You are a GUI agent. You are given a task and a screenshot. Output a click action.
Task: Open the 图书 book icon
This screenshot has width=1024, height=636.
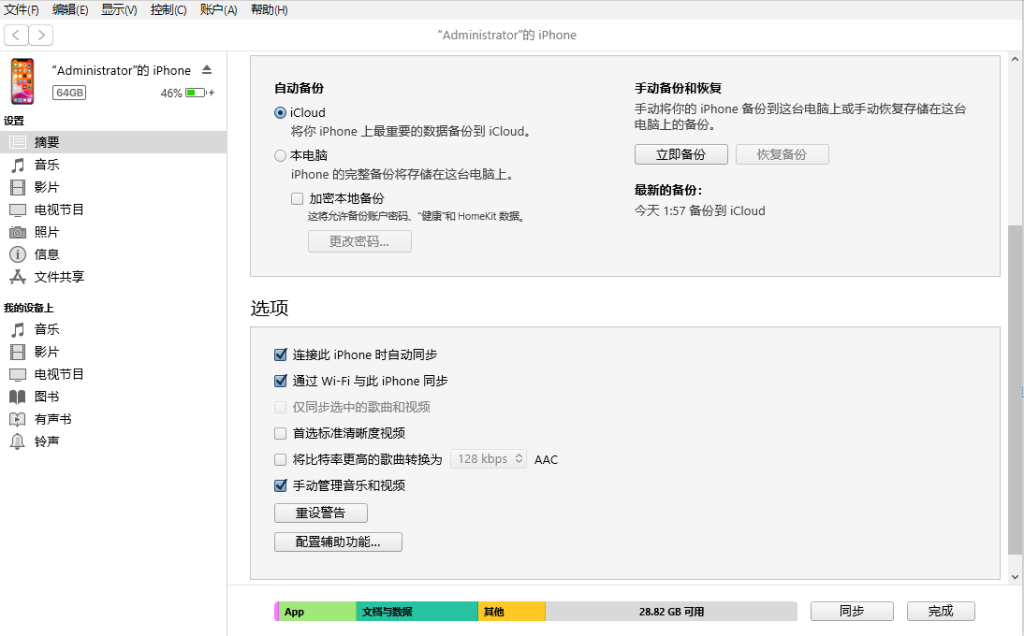click(x=18, y=396)
